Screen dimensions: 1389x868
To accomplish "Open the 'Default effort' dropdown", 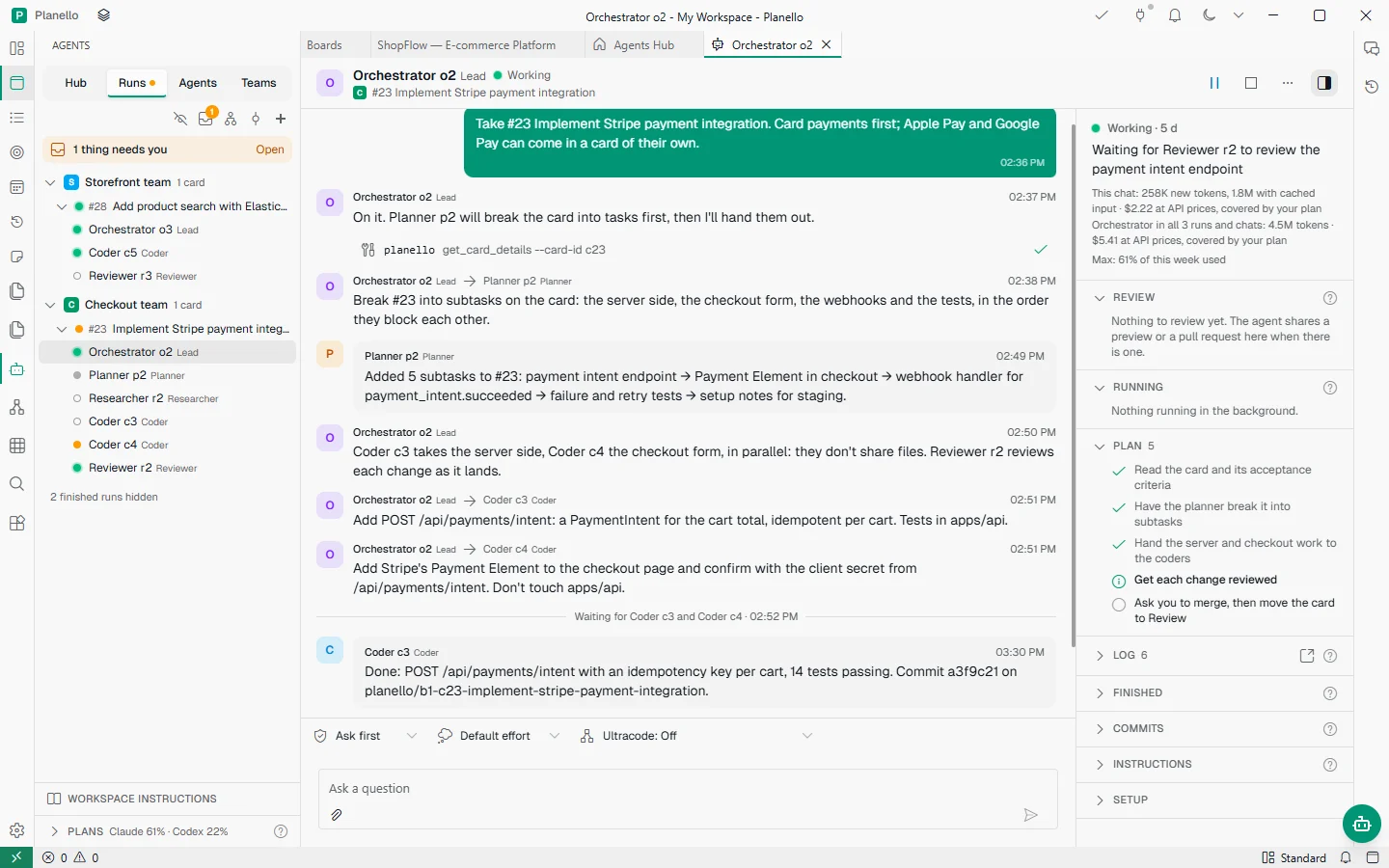I will [498, 736].
